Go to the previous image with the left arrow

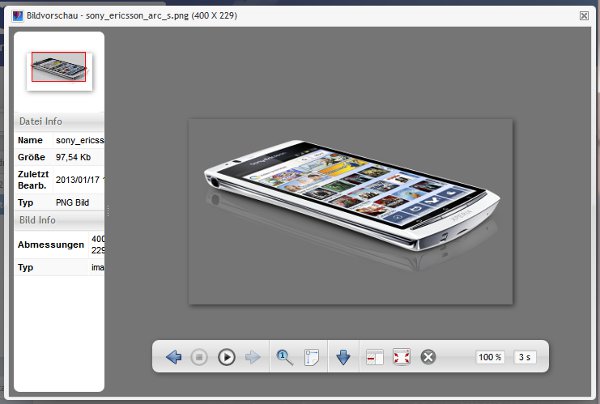[x=174, y=357]
